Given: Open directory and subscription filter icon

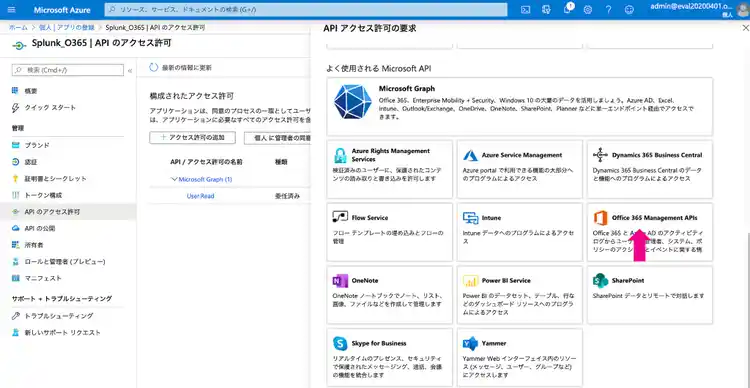Looking at the screenshot, I should click(x=546, y=10).
